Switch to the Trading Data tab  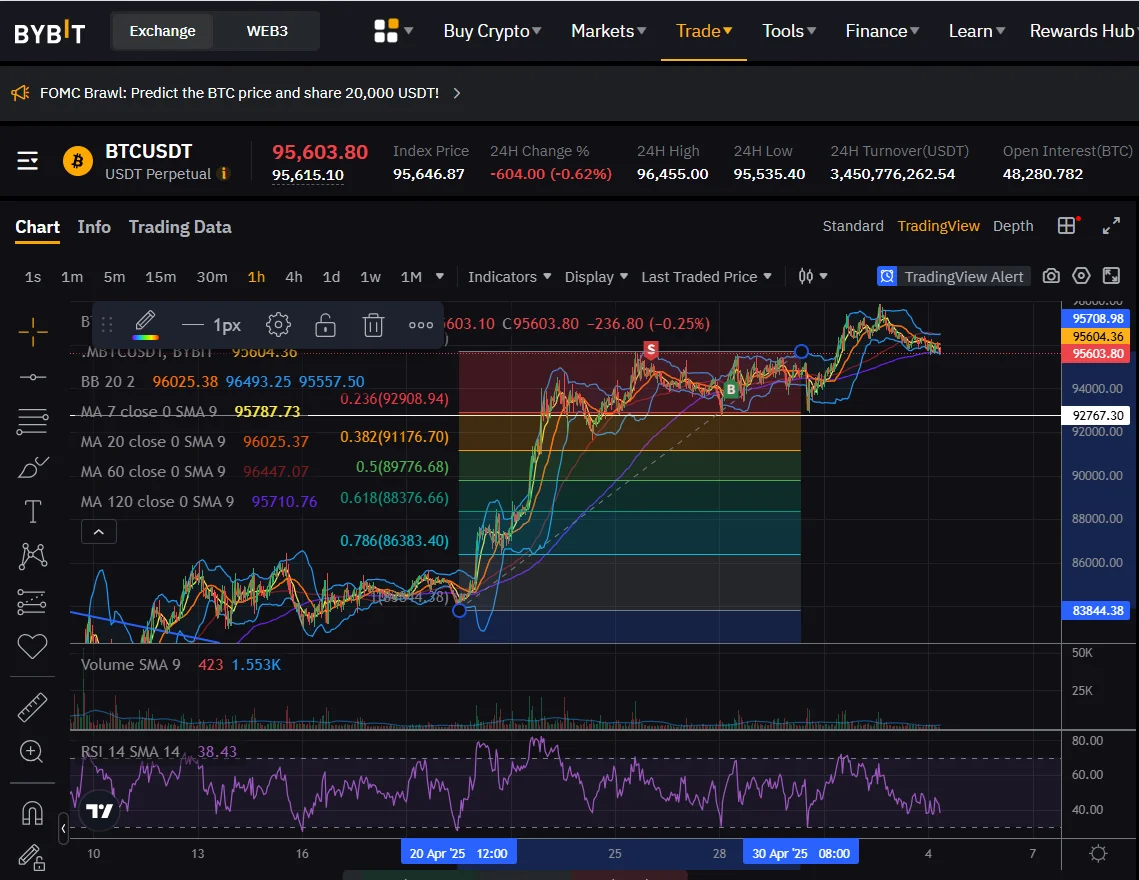point(180,227)
